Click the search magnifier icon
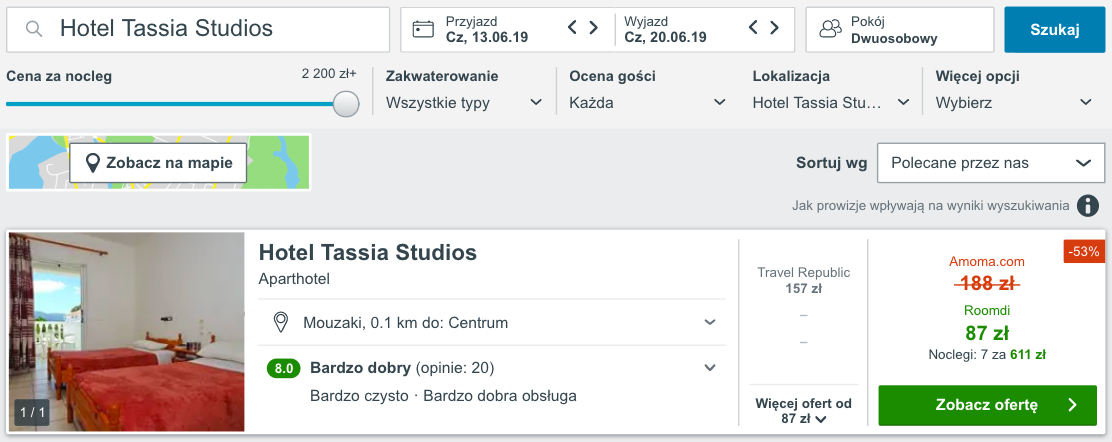The height and width of the screenshot is (442, 1112). pyautogui.click(x=34, y=30)
